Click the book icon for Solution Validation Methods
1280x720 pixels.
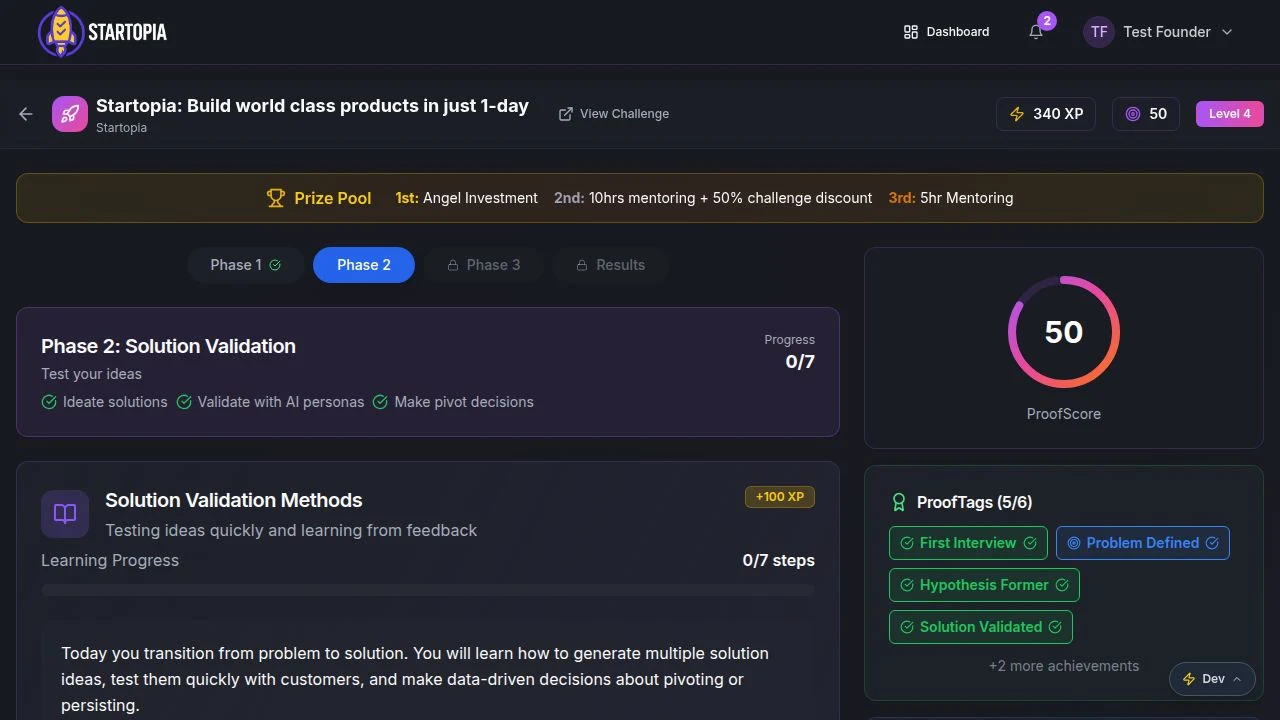click(65, 514)
